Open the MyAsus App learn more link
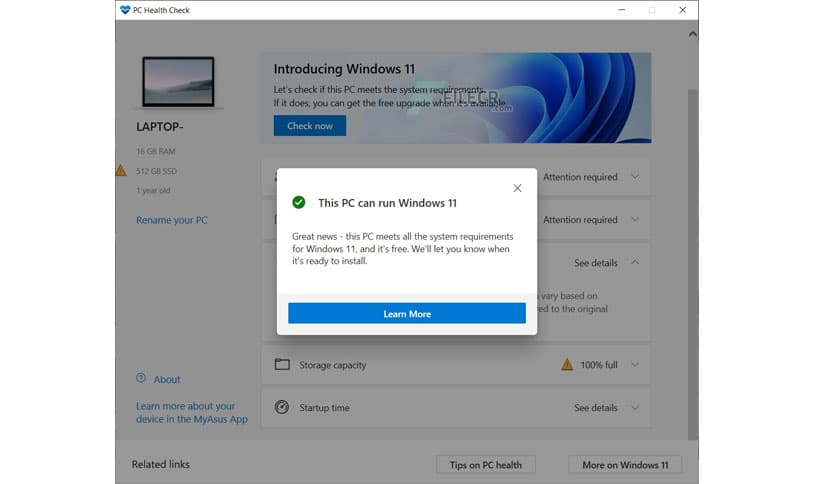The width and height of the screenshot is (836, 484). 191,413
